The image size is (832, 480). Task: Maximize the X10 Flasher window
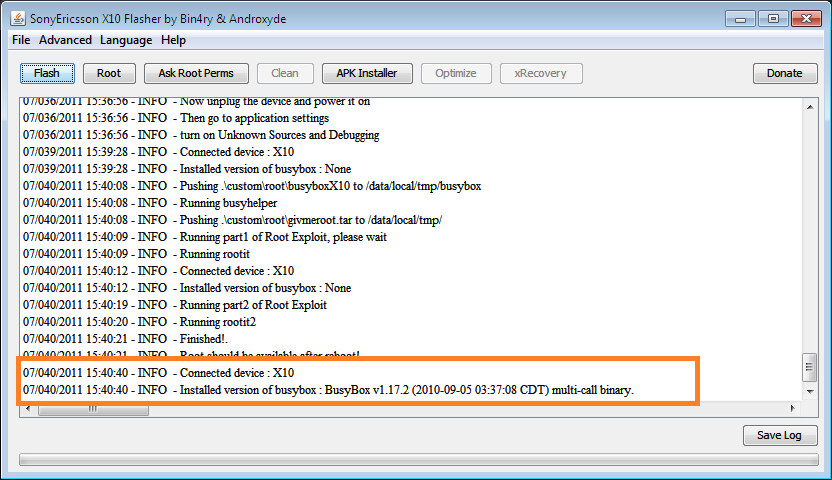773,19
